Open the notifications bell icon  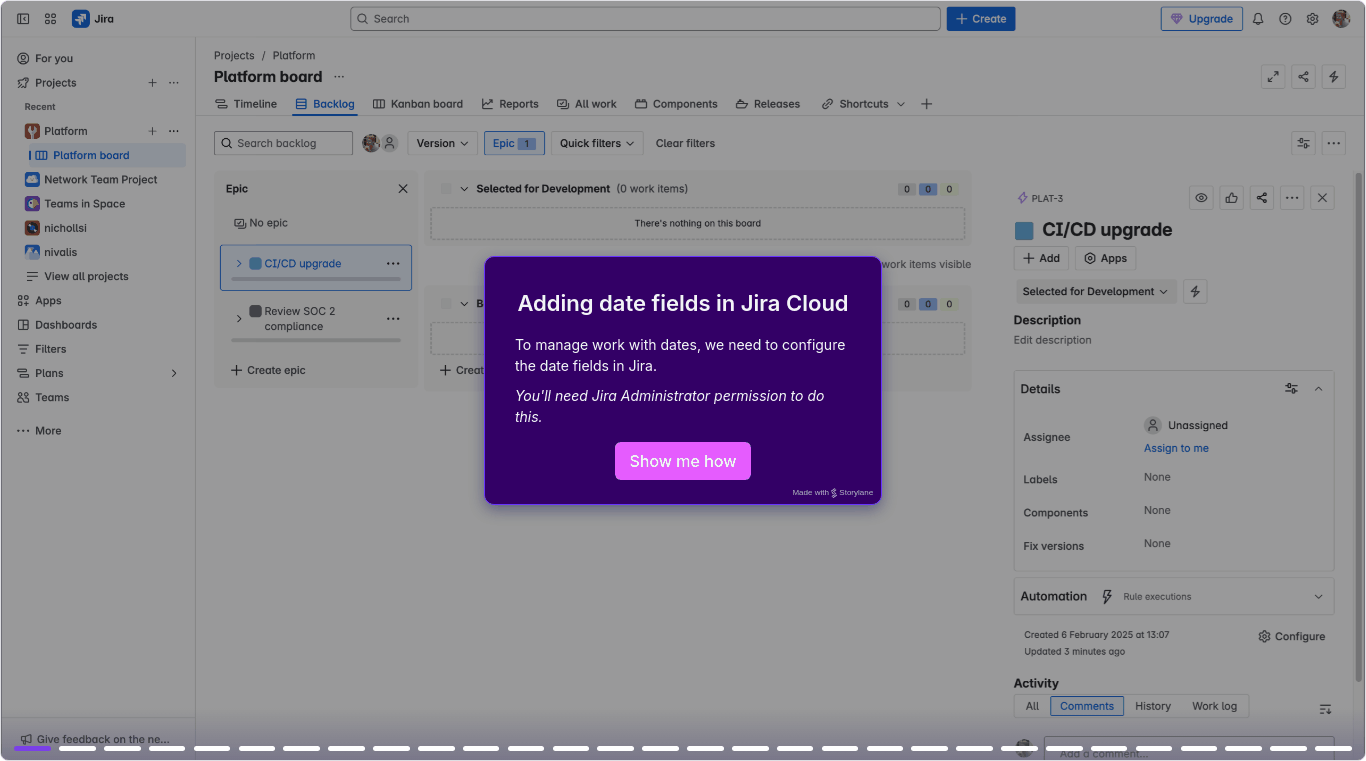tap(1258, 18)
